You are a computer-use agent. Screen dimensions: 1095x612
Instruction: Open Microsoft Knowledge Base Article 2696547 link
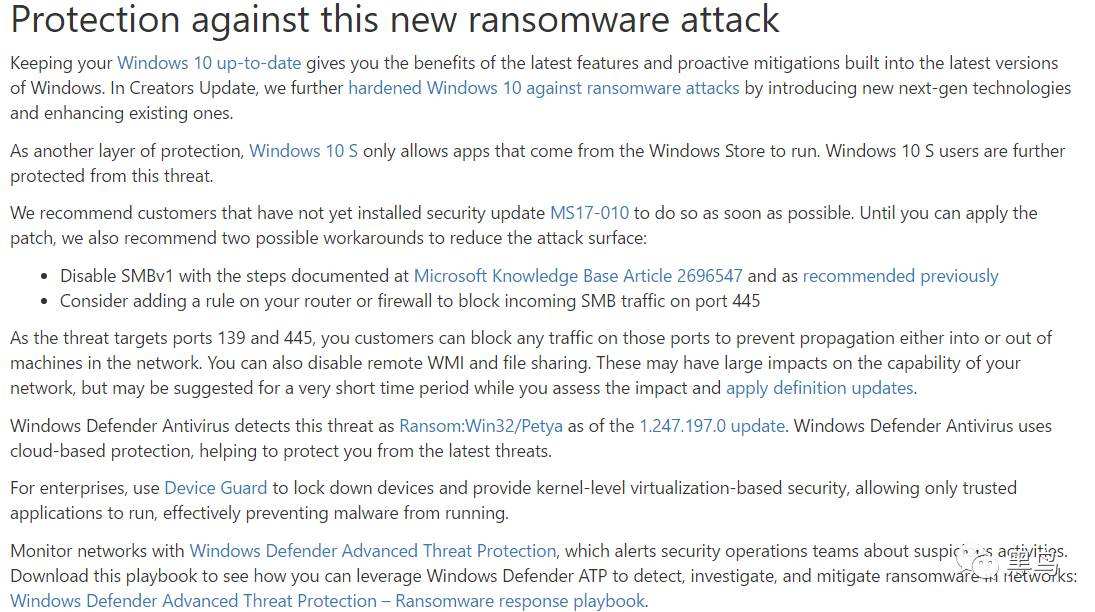pyautogui.click(x=578, y=276)
